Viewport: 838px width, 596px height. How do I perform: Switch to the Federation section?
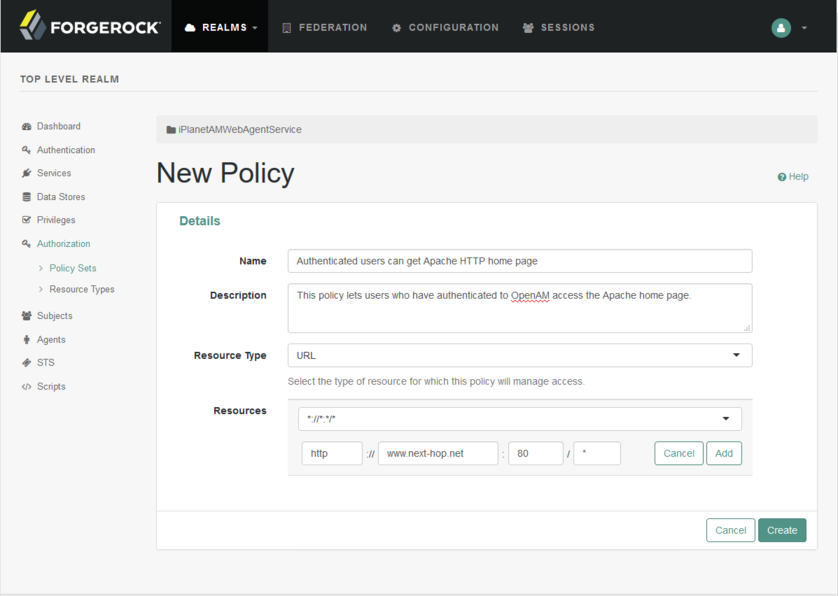tap(324, 27)
